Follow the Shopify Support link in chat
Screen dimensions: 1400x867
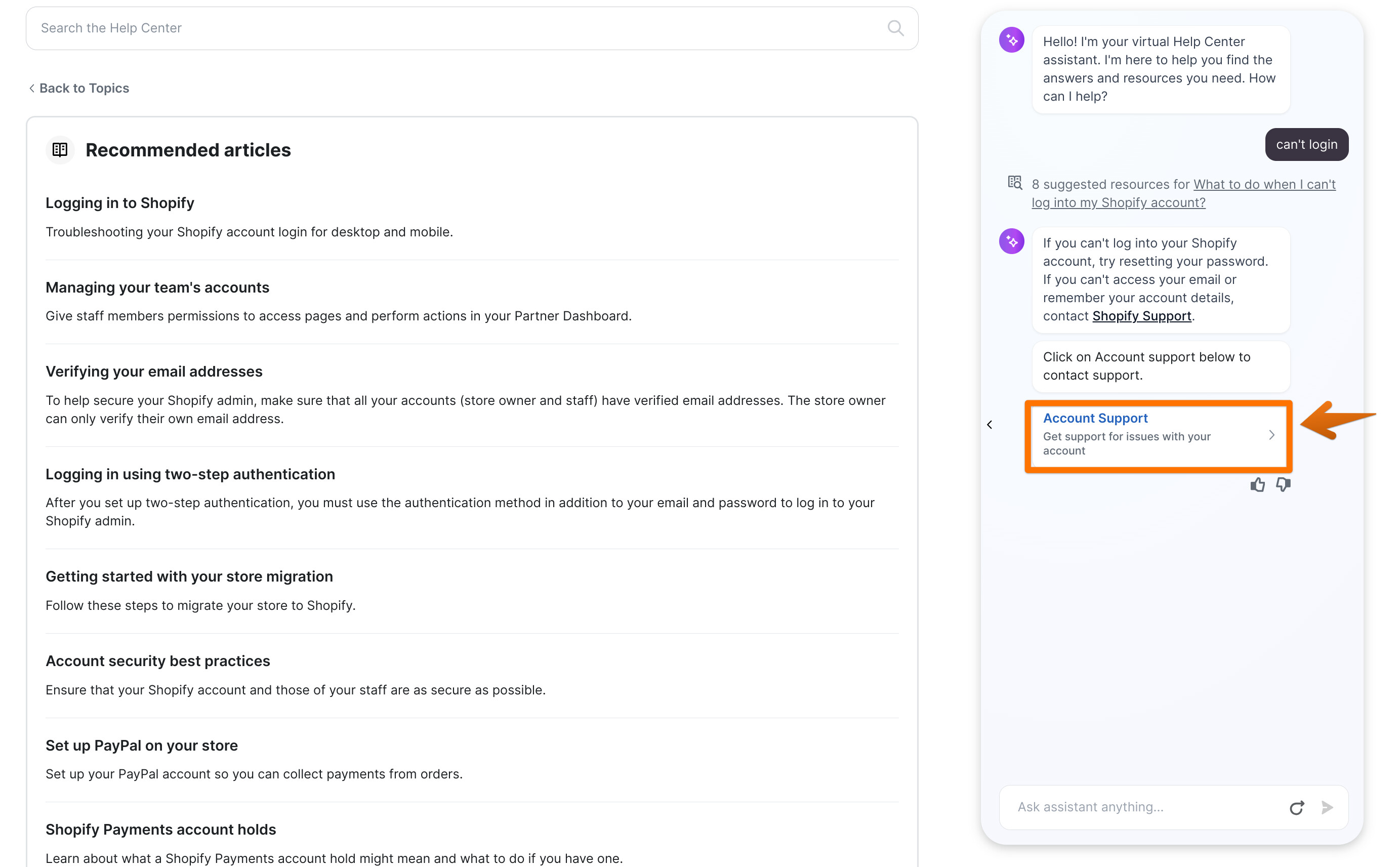click(1141, 316)
